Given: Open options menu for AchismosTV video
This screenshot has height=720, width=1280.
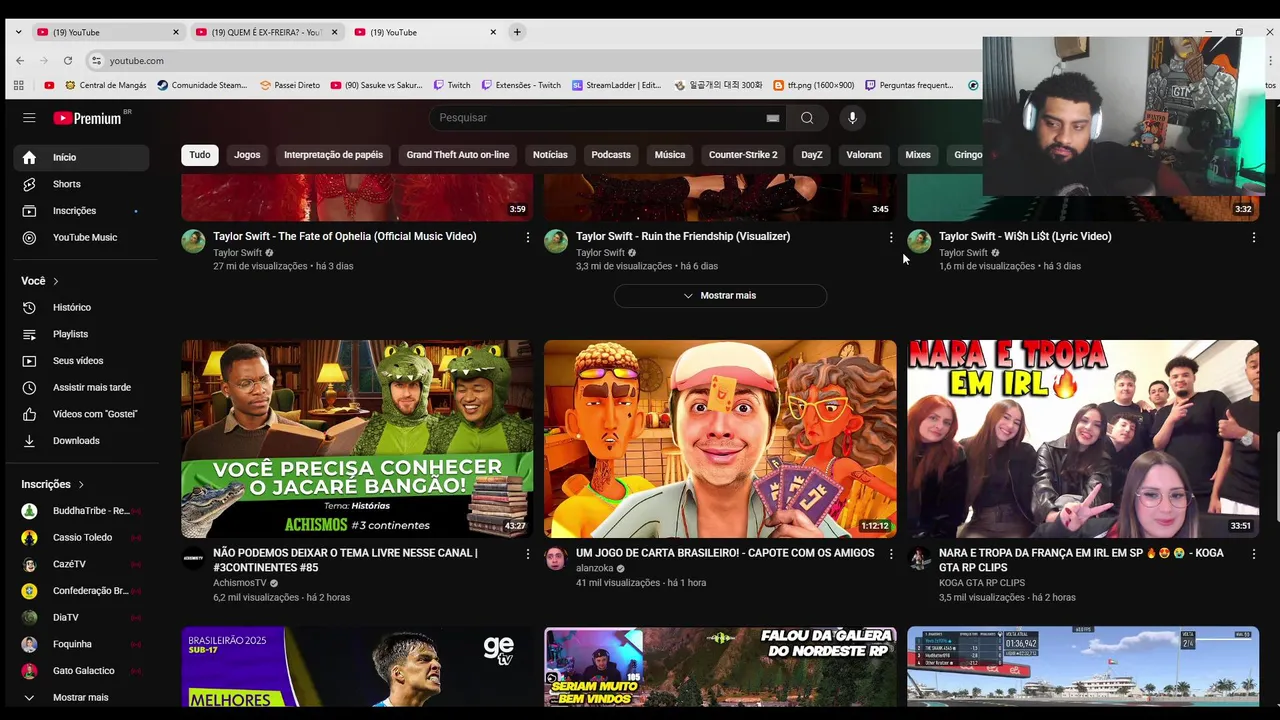Looking at the screenshot, I should pos(528,553).
